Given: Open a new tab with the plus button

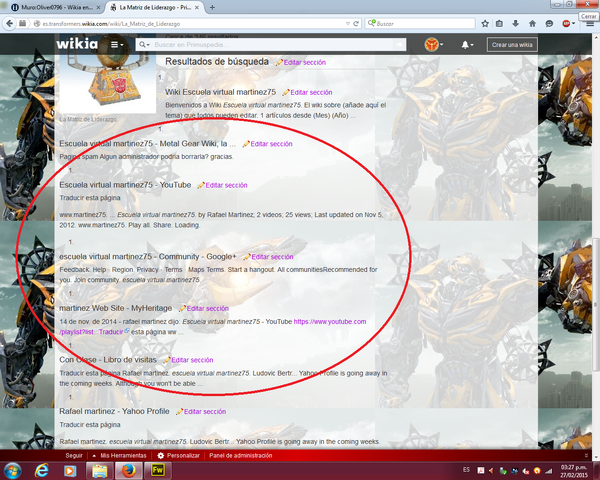Looking at the screenshot, I should coord(212,7).
